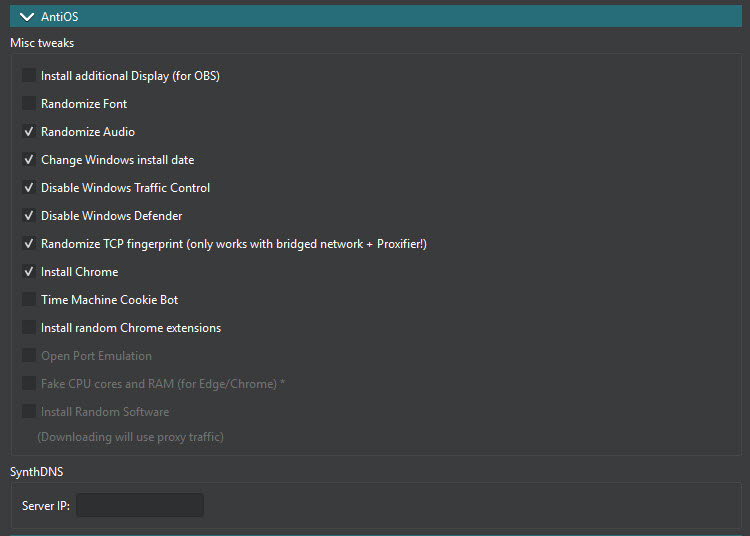Toggle Disable Windows Defender checkbox

(x=29, y=216)
